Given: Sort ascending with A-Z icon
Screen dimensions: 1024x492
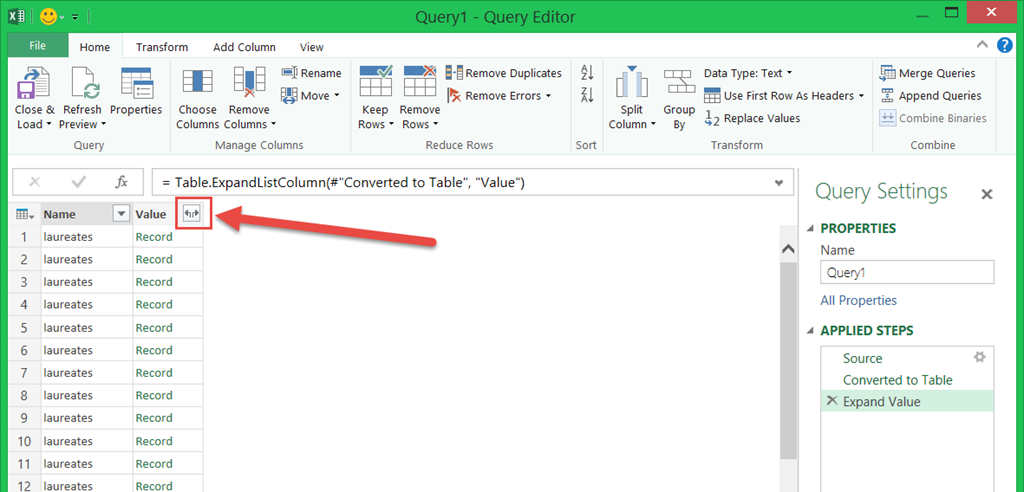Looking at the screenshot, I should (587, 73).
